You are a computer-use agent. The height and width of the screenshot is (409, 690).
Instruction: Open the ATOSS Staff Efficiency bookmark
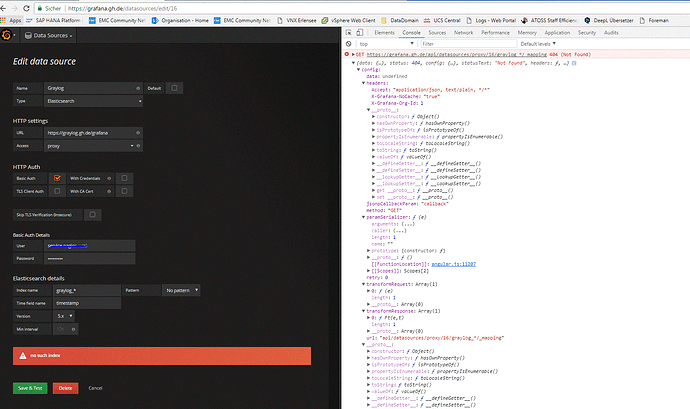point(549,20)
